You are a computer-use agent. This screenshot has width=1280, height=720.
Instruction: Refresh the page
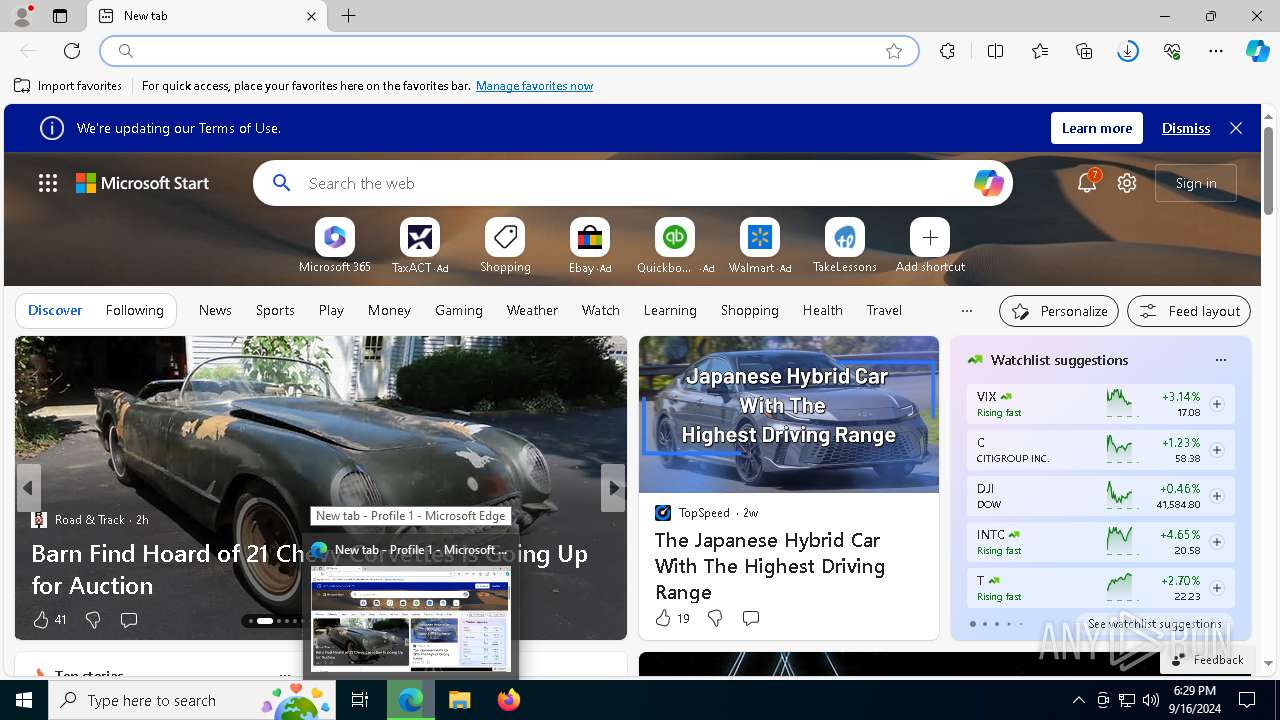(72, 51)
